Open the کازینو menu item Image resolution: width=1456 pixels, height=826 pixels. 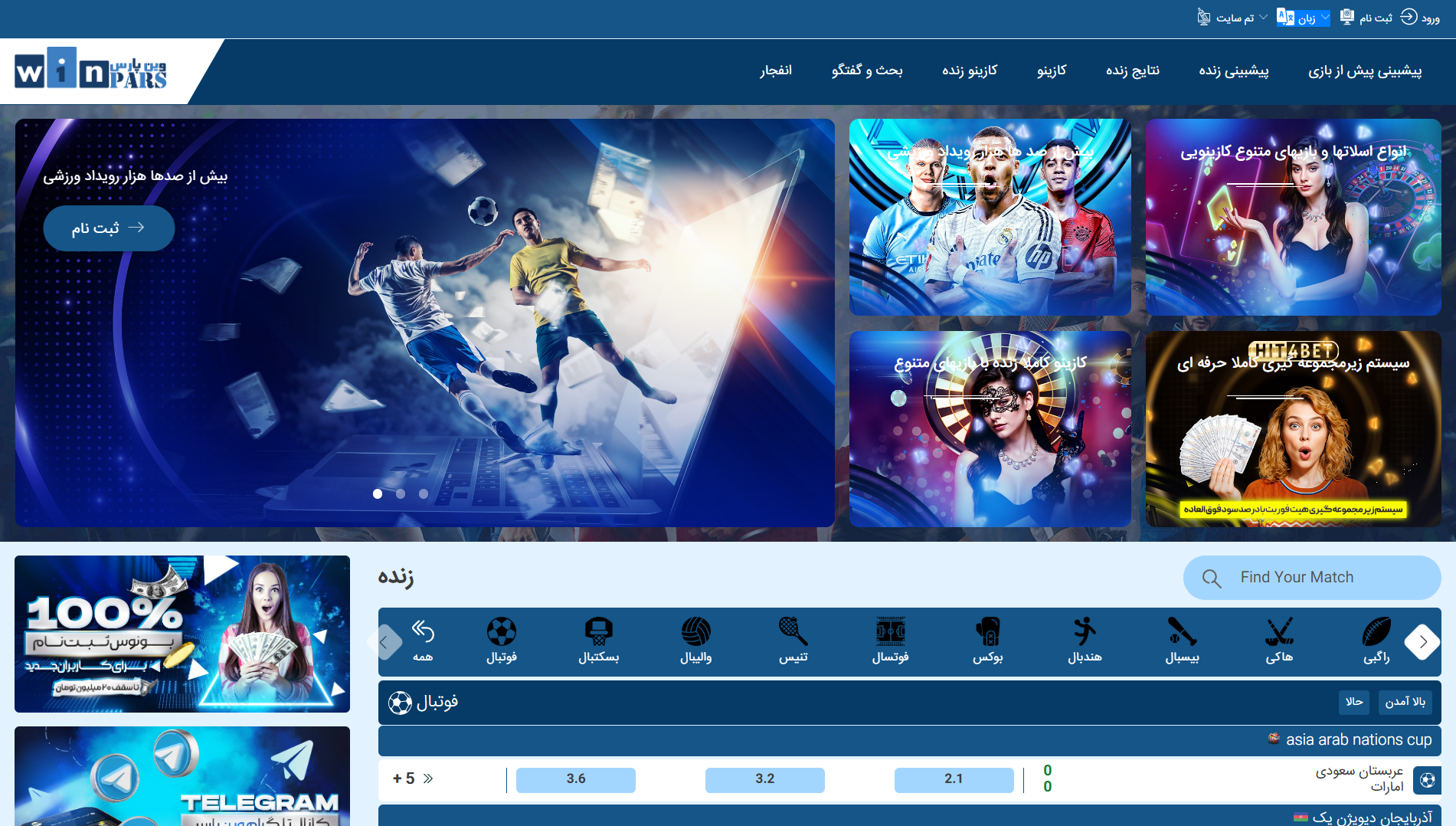point(1052,70)
